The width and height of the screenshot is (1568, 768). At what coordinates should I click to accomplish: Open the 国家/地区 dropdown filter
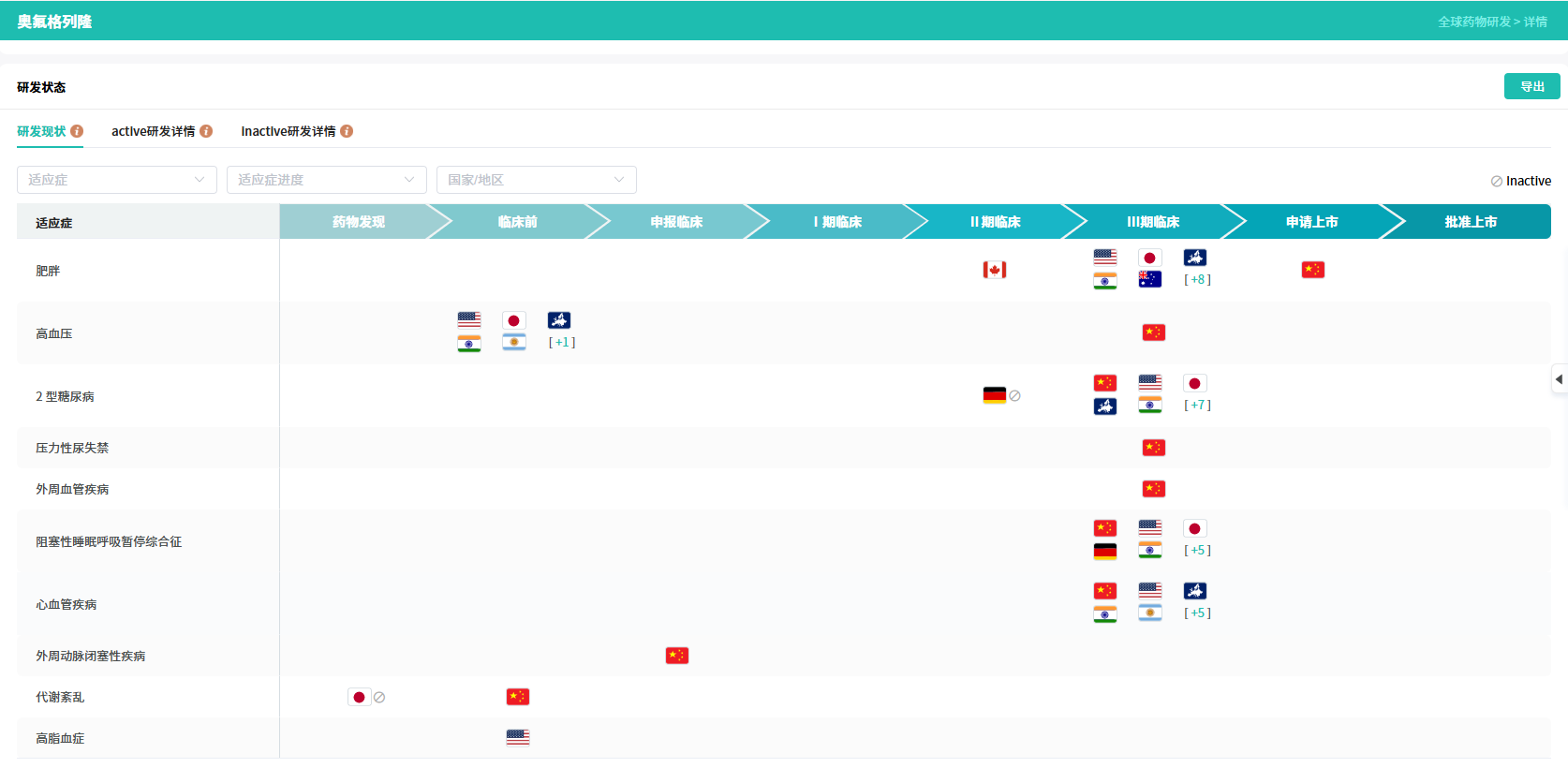point(537,180)
